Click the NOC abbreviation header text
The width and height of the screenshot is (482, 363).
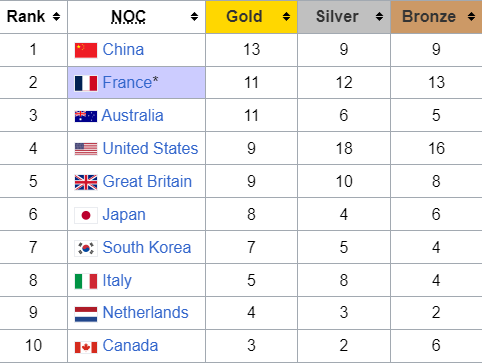point(128,16)
